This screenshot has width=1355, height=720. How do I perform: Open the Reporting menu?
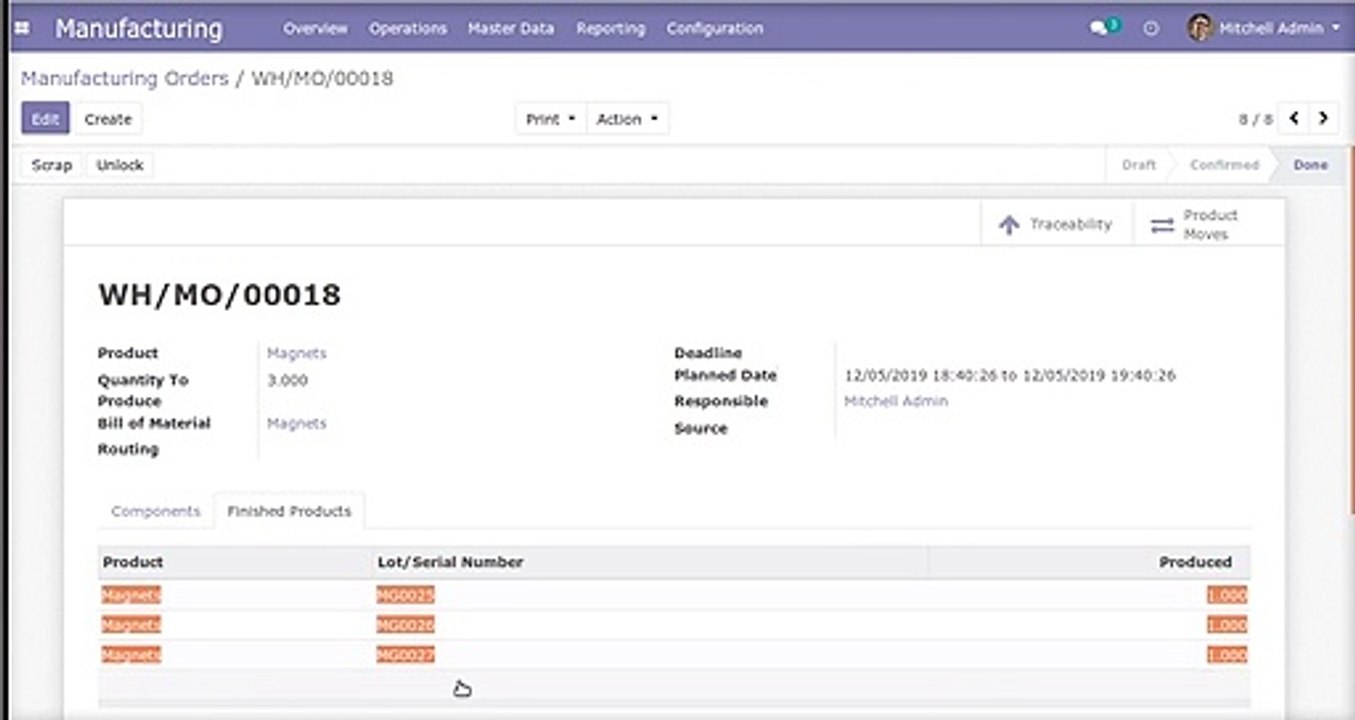click(x=610, y=29)
